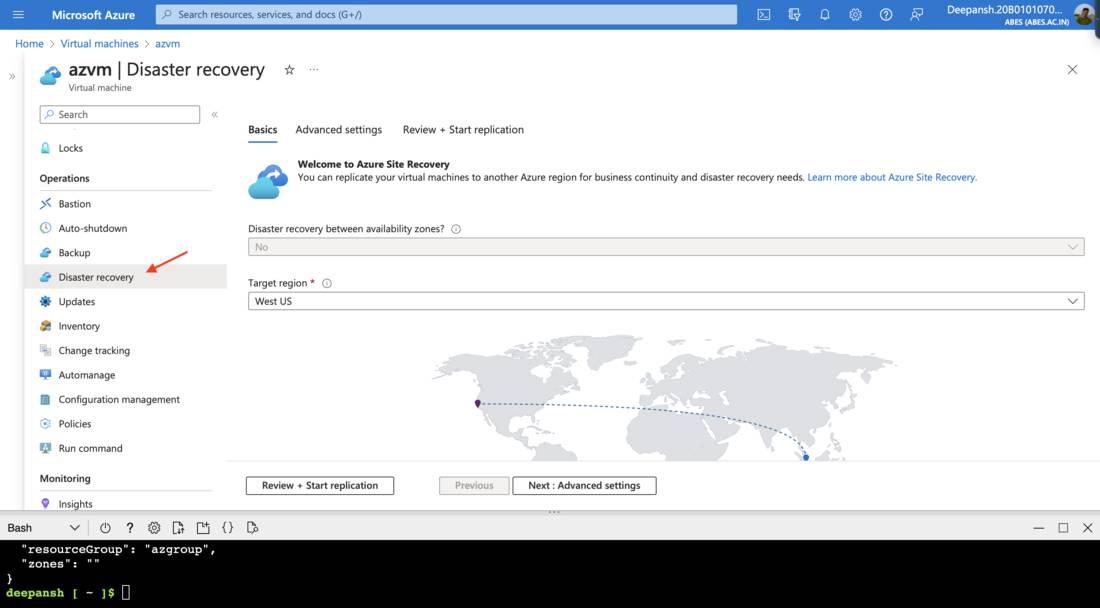The image size is (1100, 608).
Task: Click Next : Advanced settings button
Action: tap(584, 485)
